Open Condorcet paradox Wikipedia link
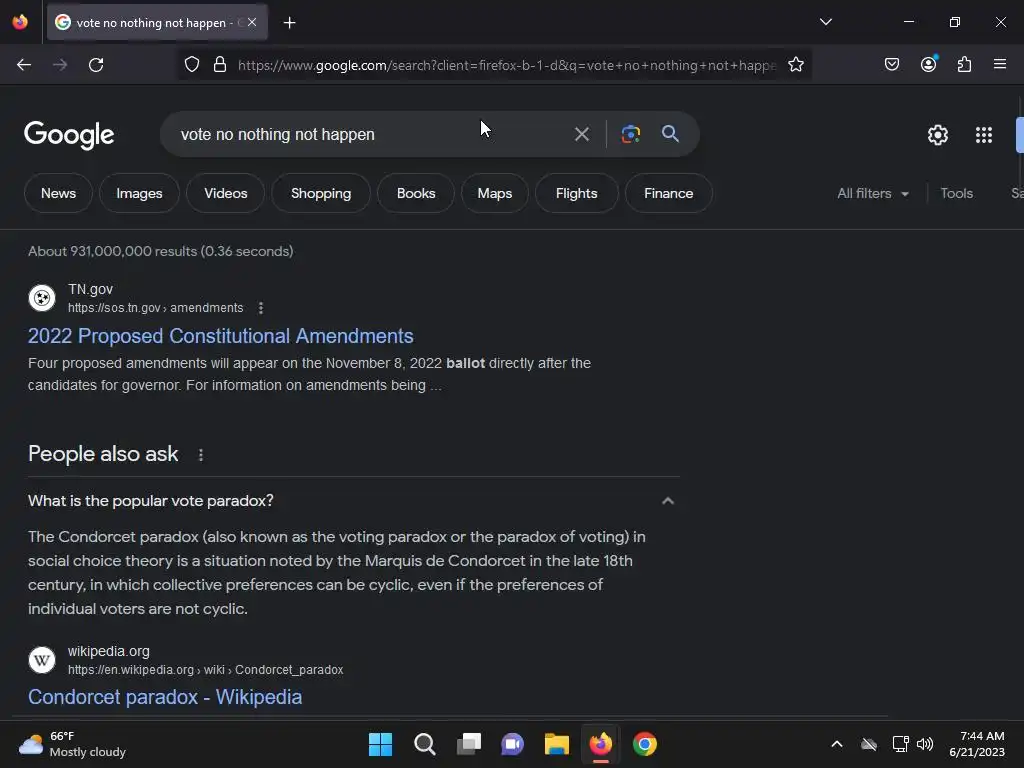Viewport: 1024px width, 768px height. [x=165, y=697]
